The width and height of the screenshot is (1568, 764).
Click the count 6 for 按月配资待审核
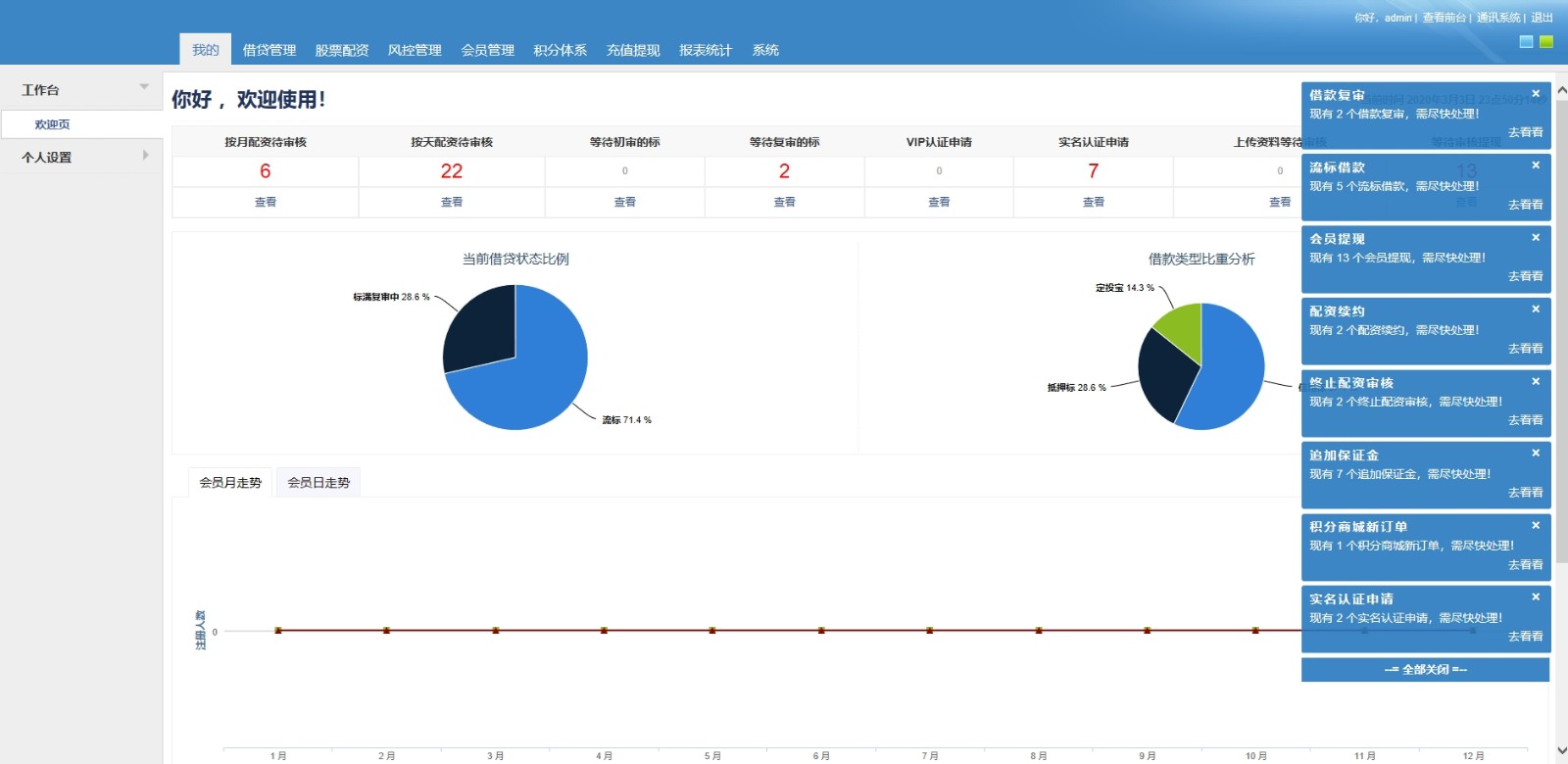pyautogui.click(x=265, y=171)
